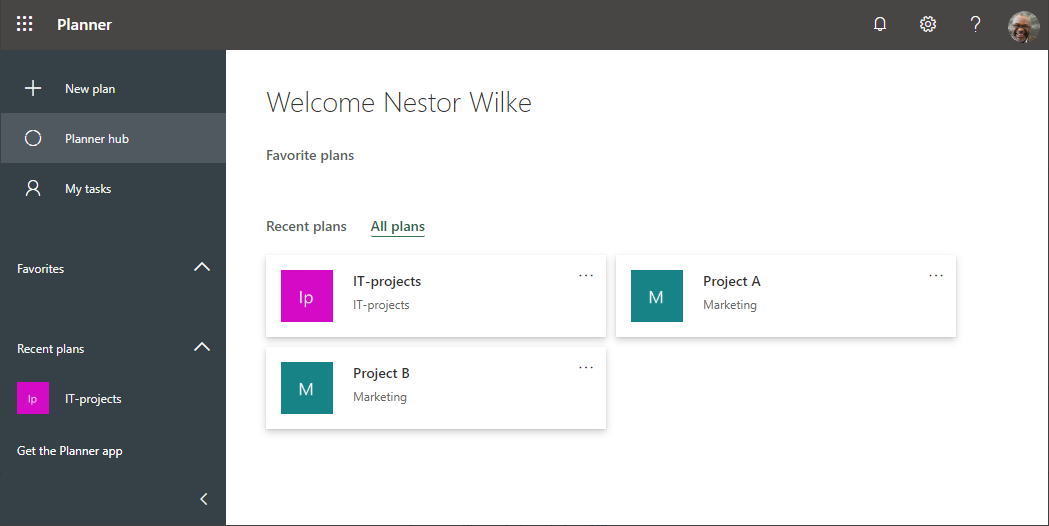Open IT-projects in sidebar recent plans
Image resolution: width=1049 pixels, height=526 pixels.
pyautogui.click(x=93, y=398)
